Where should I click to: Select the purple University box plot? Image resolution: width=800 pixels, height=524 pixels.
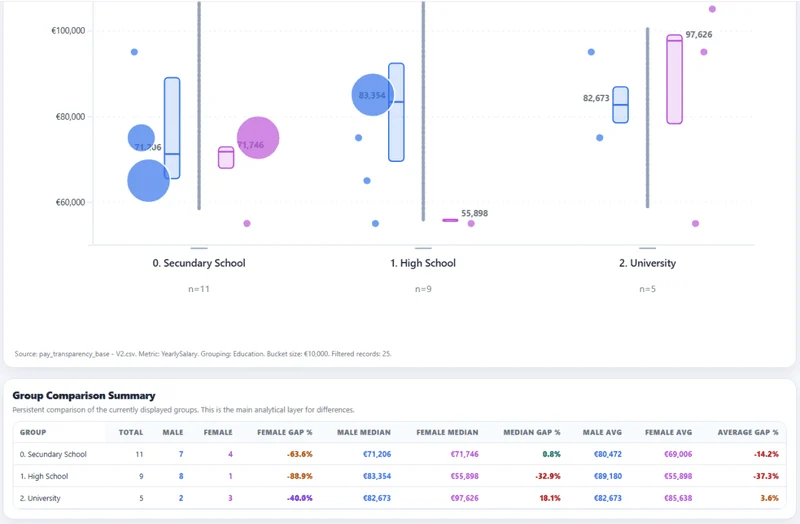[x=674, y=79]
